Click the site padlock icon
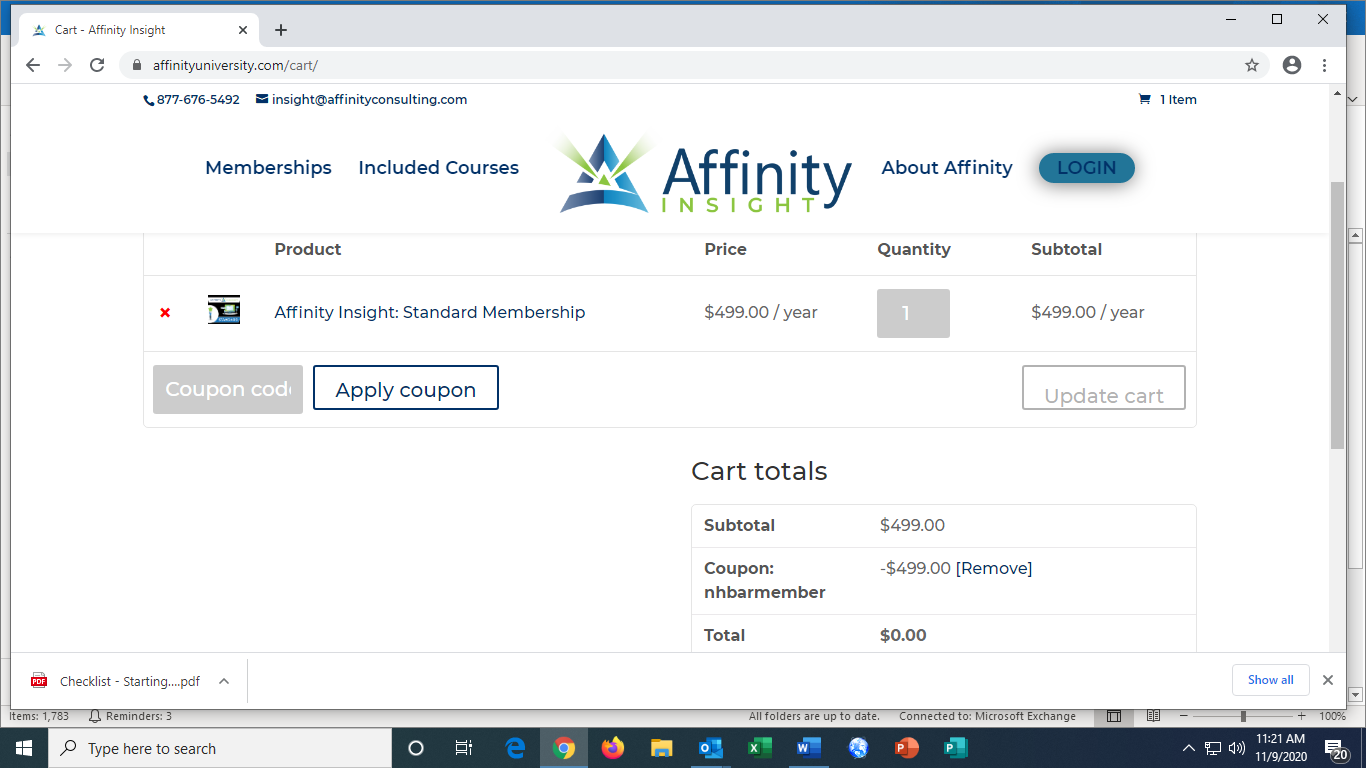1366x768 pixels. pyautogui.click(x=138, y=65)
